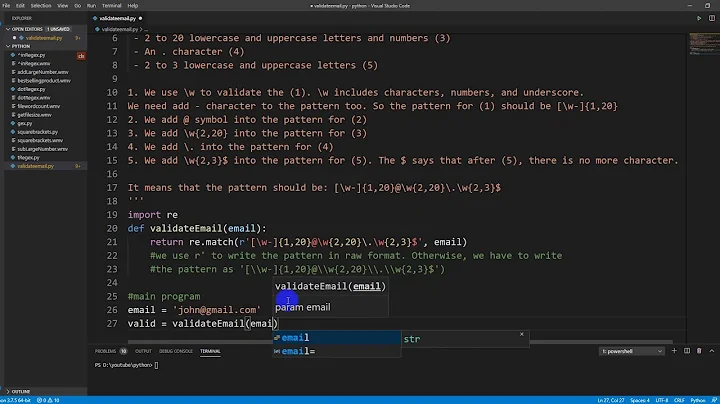Run the Python file with play icon

699,18
